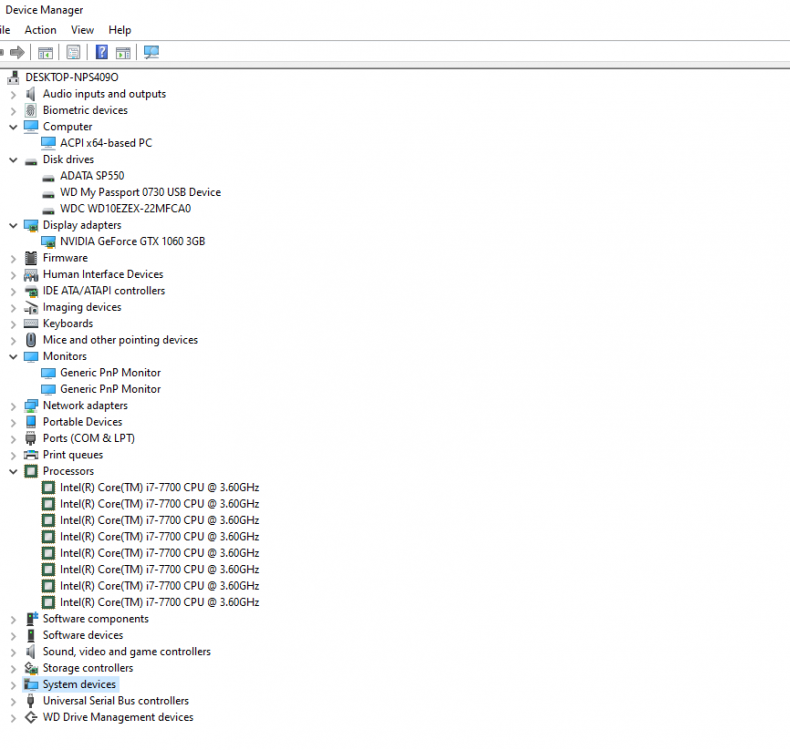
Task: Click the Print queues printer icon
Action: click(x=31, y=455)
